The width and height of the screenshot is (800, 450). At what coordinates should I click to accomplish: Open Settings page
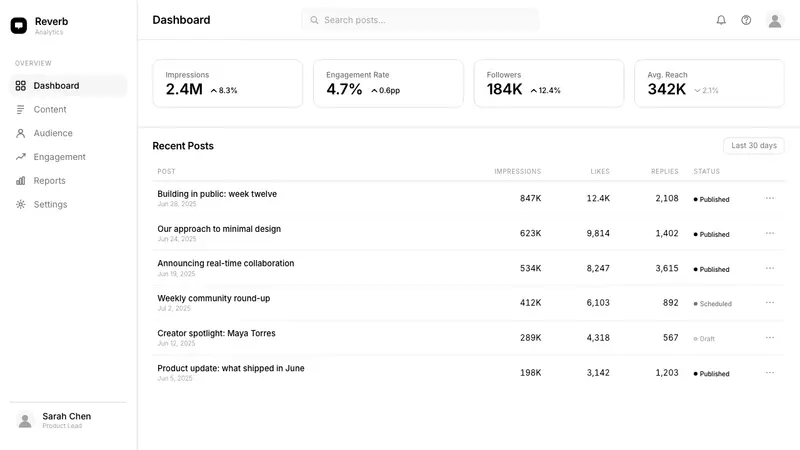point(68,204)
